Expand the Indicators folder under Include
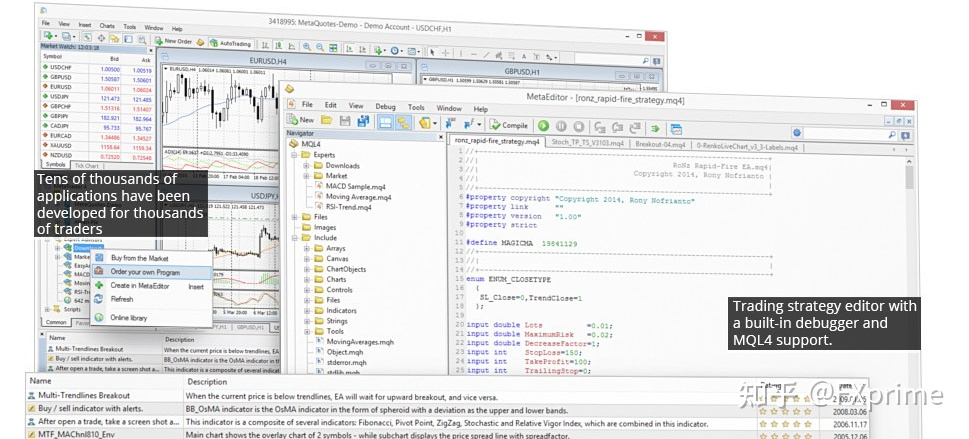 coord(306,310)
